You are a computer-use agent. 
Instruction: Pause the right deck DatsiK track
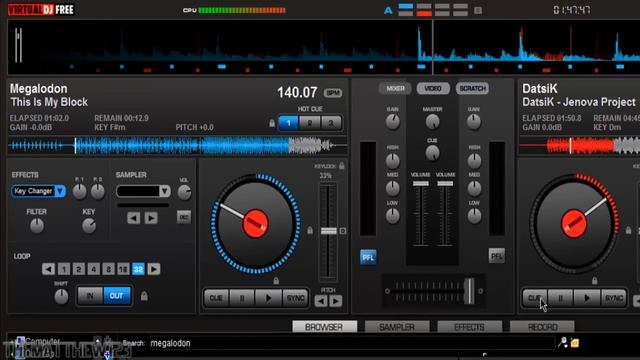click(x=560, y=298)
